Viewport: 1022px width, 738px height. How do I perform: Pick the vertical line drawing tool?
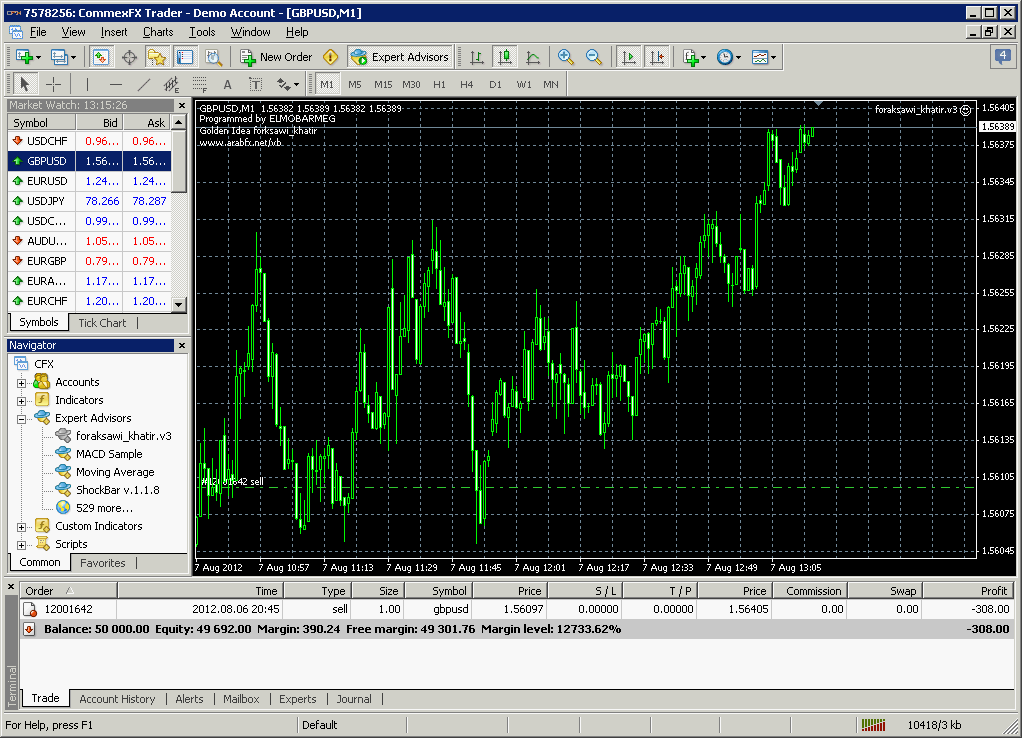[x=87, y=84]
